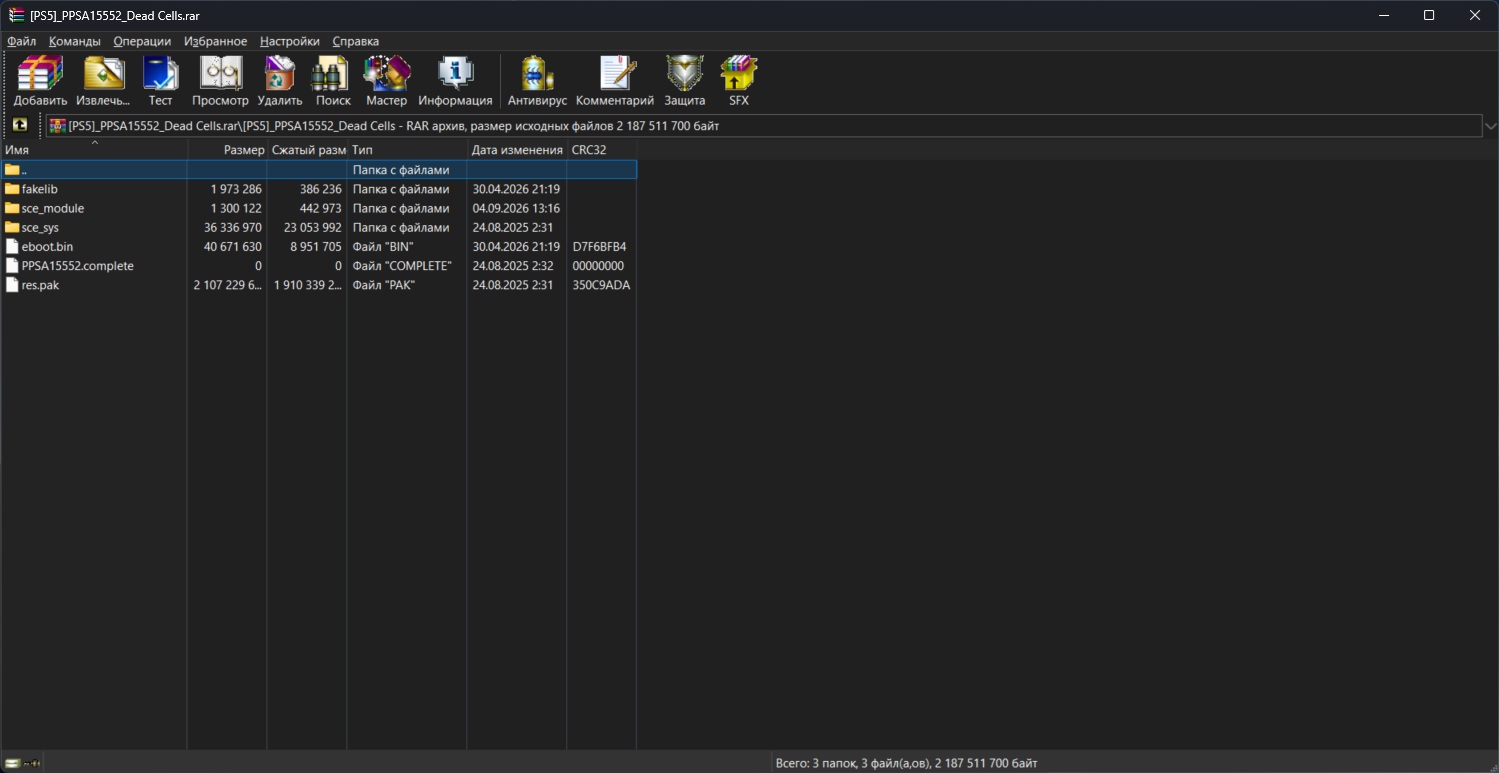Image resolution: width=1499 pixels, height=773 pixels.
Task: Select the eboot.bin file
Action: (47, 246)
